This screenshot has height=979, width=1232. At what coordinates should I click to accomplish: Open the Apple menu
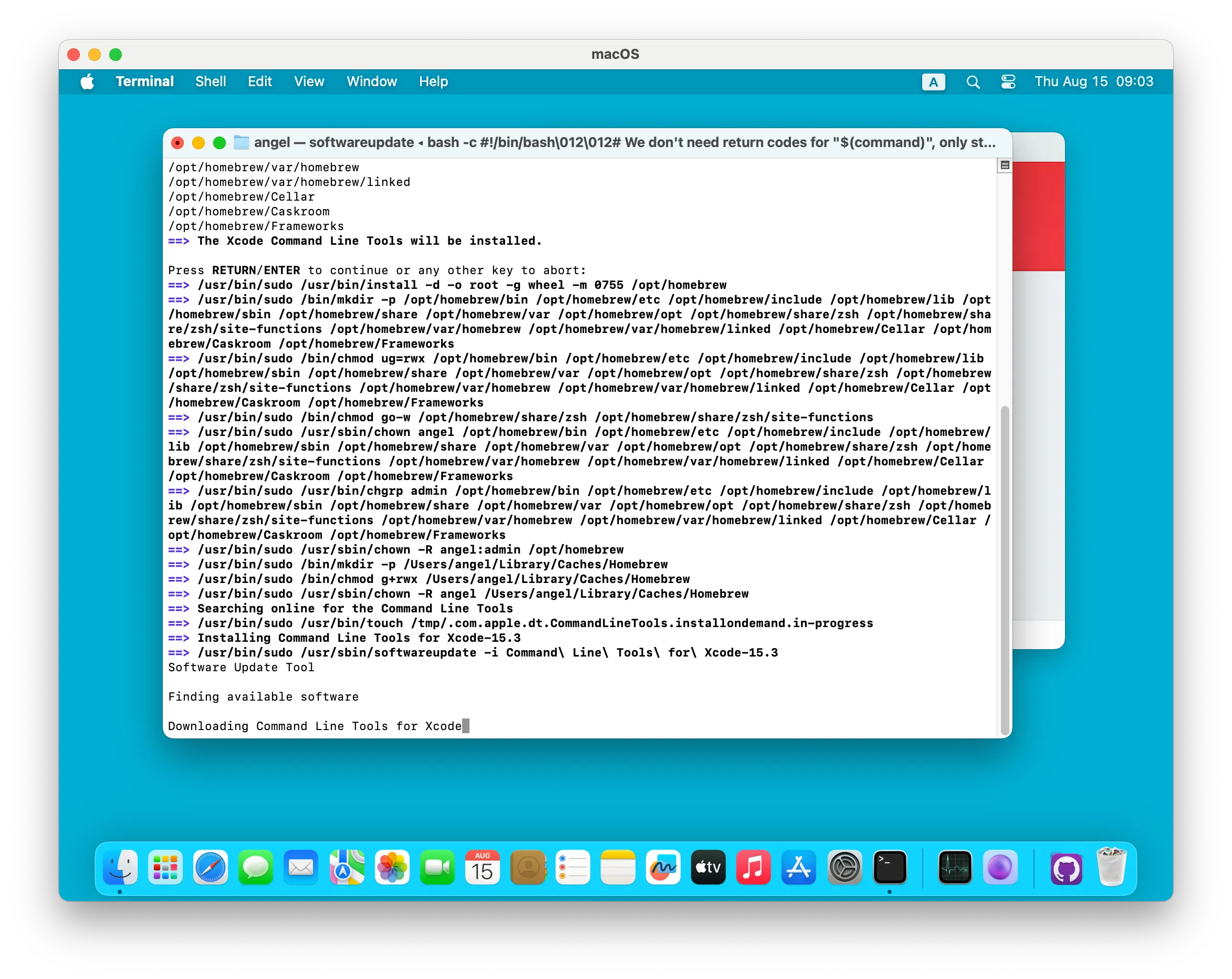coord(87,82)
